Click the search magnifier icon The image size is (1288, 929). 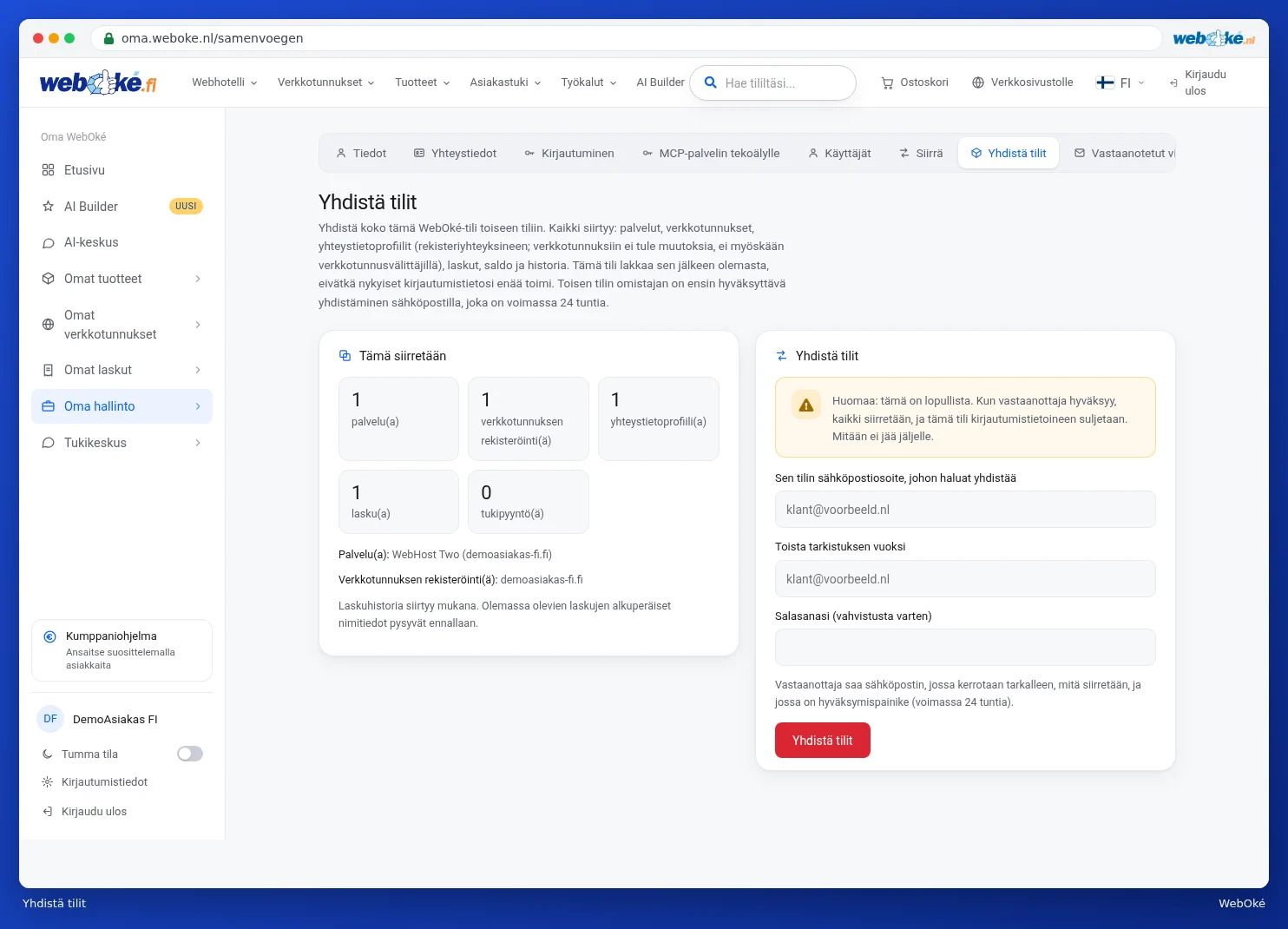click(x=710, y=82)
